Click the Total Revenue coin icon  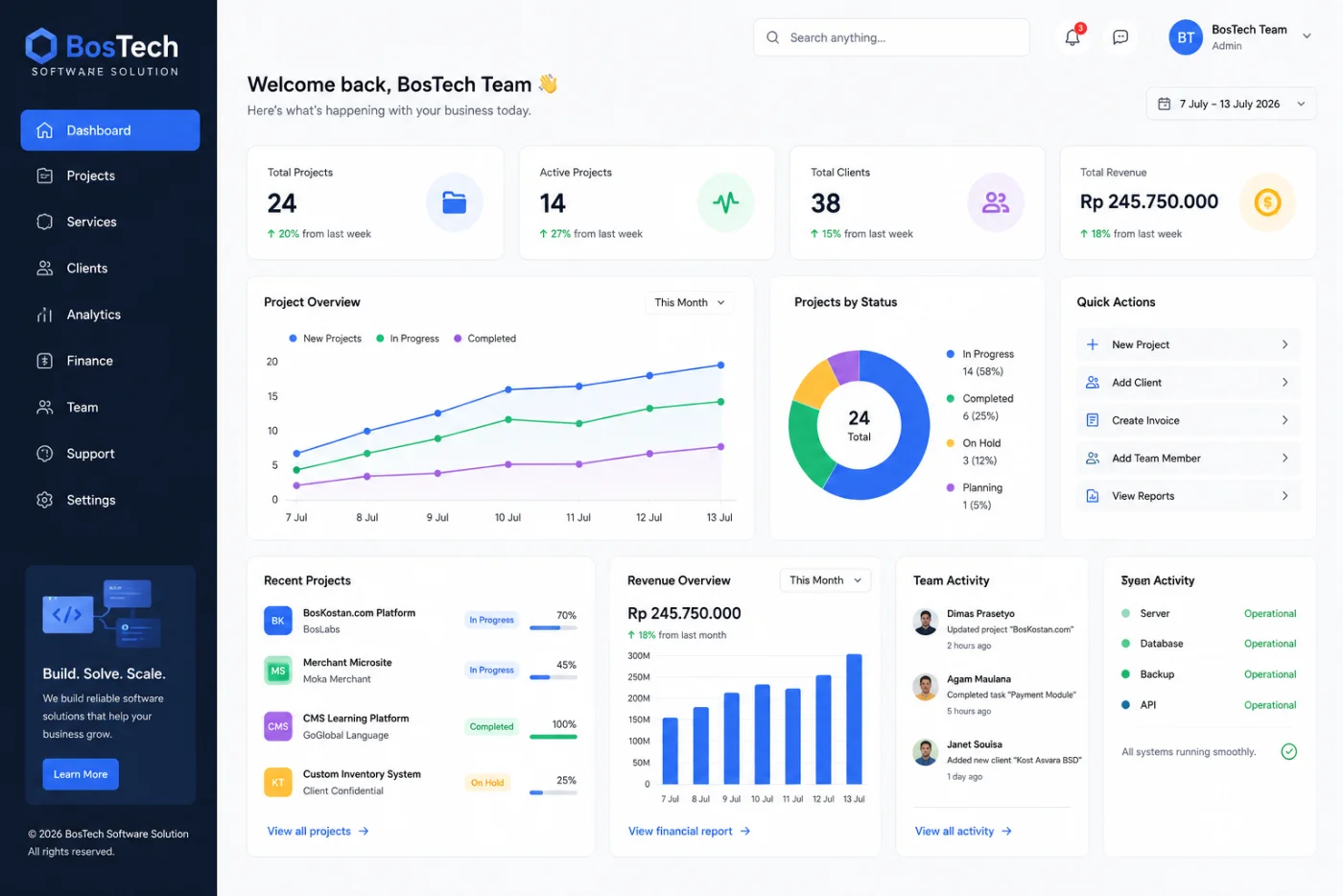tap(1267, 202)
